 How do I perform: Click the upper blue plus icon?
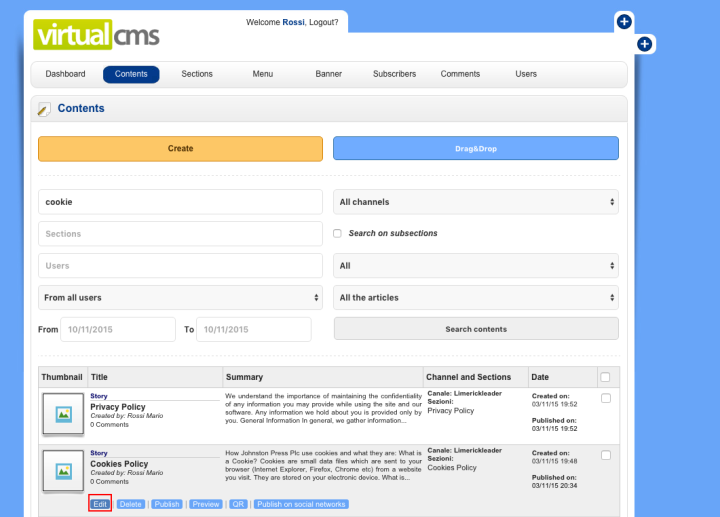tap(623, 21)
